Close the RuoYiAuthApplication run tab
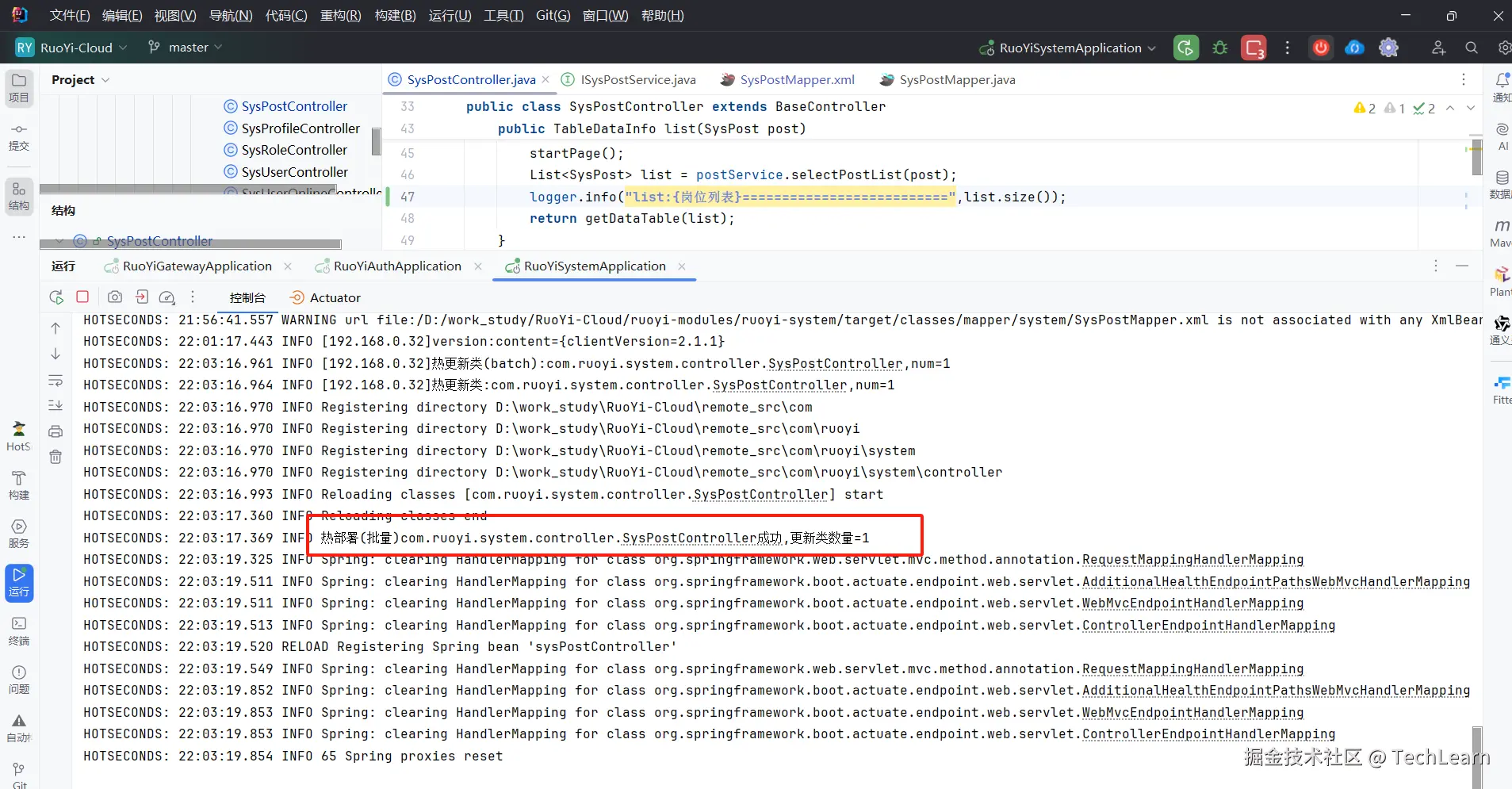Viewport: 1512px width, 789px height. [x=478, y=266]
